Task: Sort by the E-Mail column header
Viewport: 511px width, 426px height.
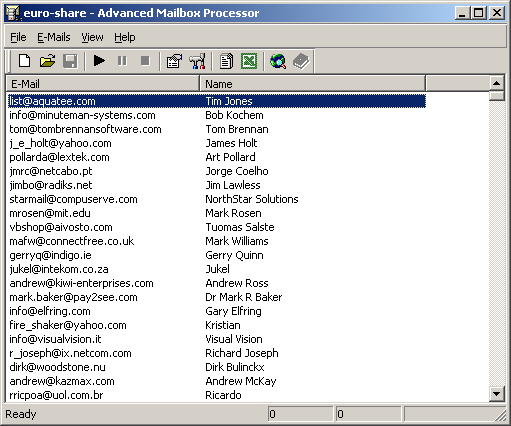Action: pos(103,83)
